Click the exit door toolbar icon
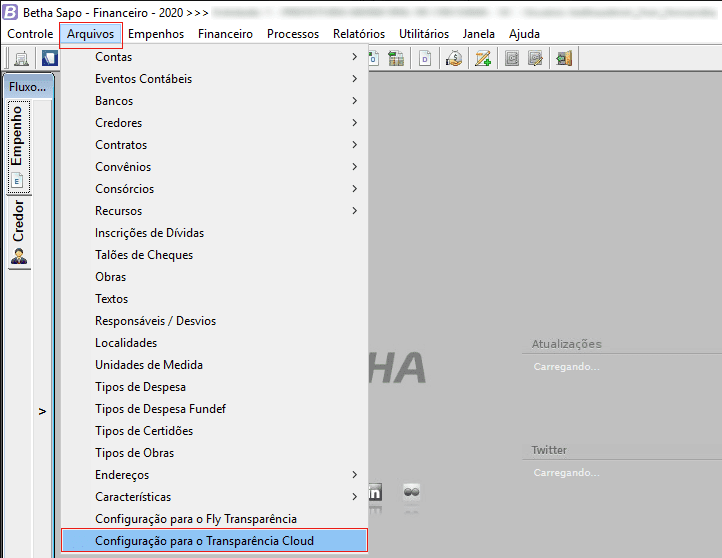This screenshot has height=558, width=722. (564, 58)
